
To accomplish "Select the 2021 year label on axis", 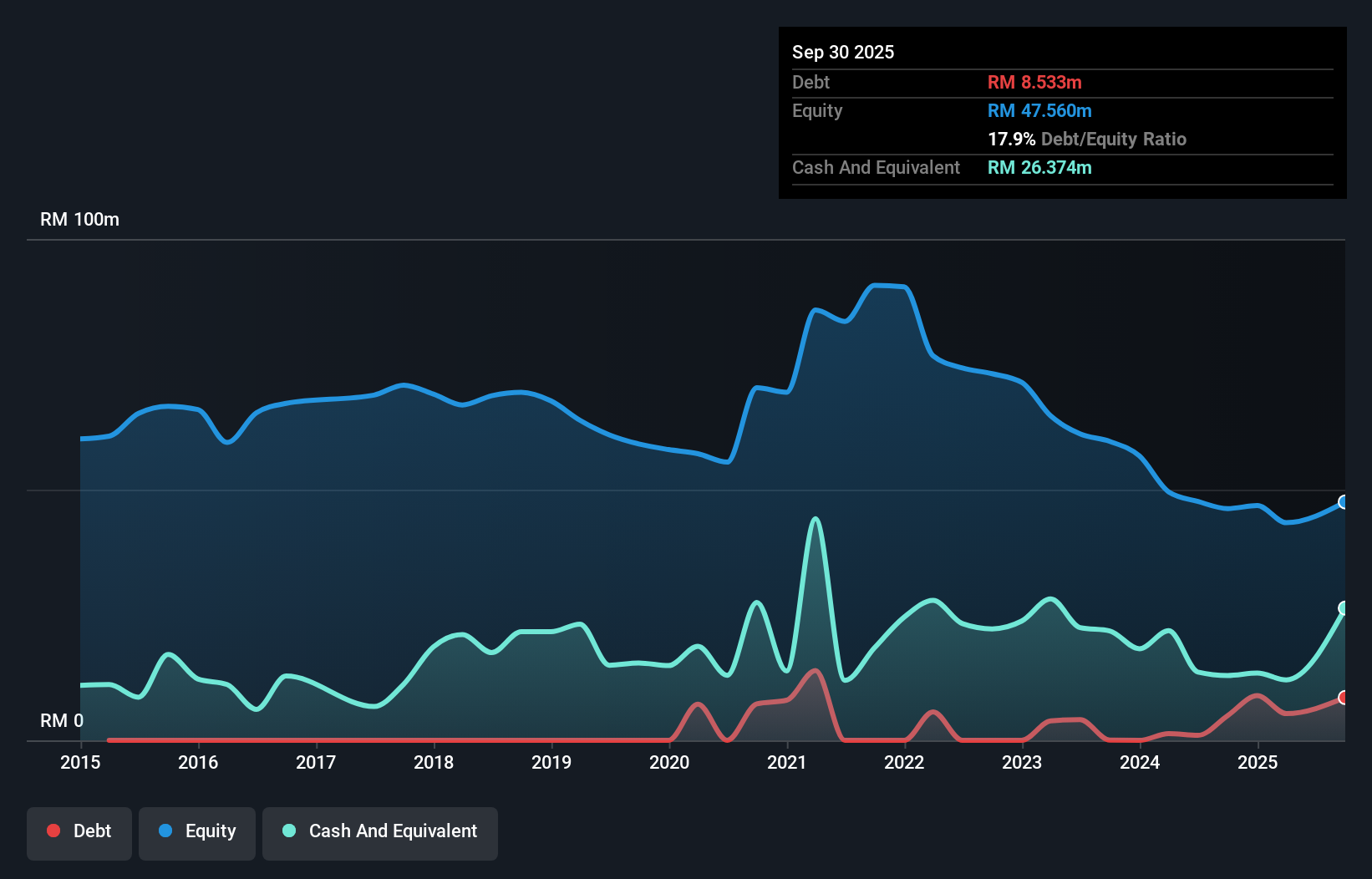I will point(786,763).
